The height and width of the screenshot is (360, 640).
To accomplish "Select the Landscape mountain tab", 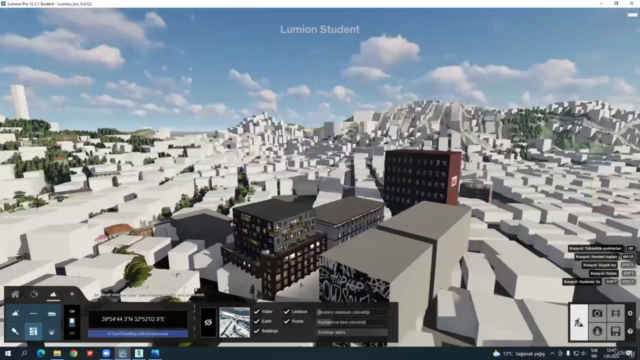I will click(53, 294).
